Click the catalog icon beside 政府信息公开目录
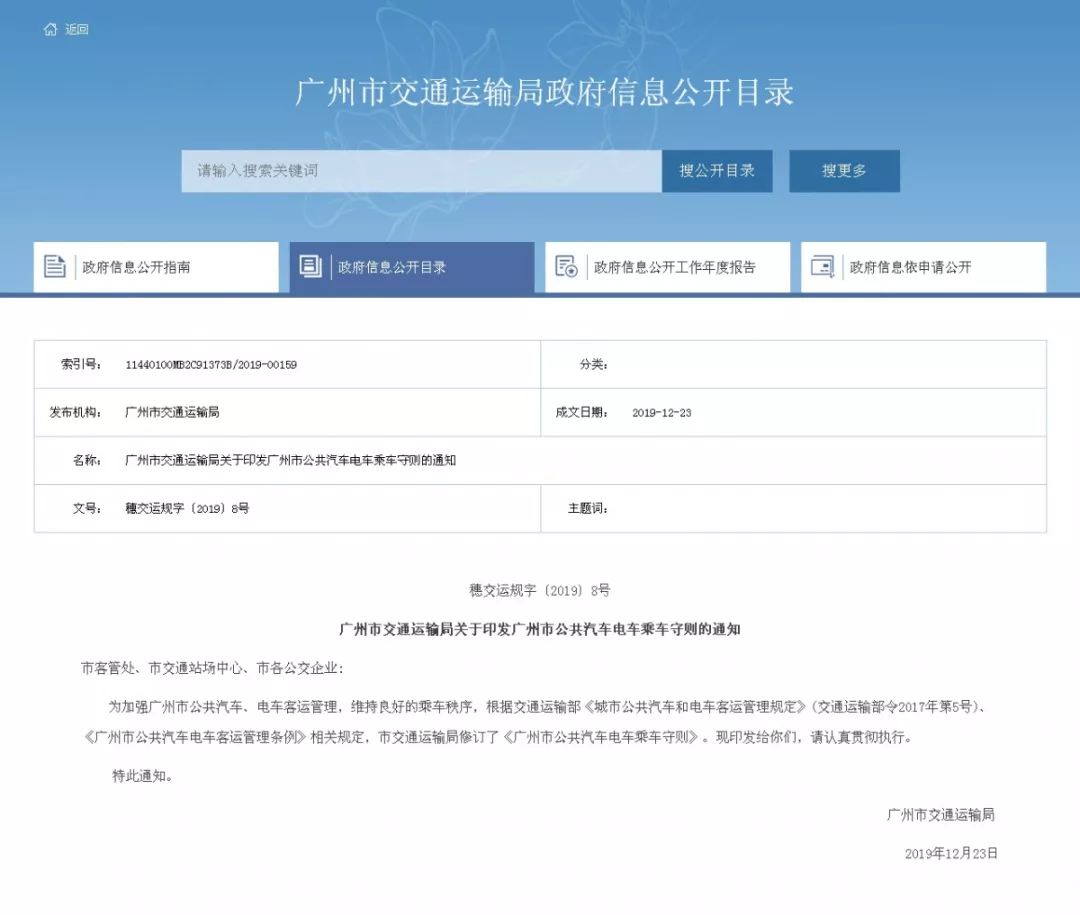The width and height of the screenshot is (1080, 915). (311, 267)
